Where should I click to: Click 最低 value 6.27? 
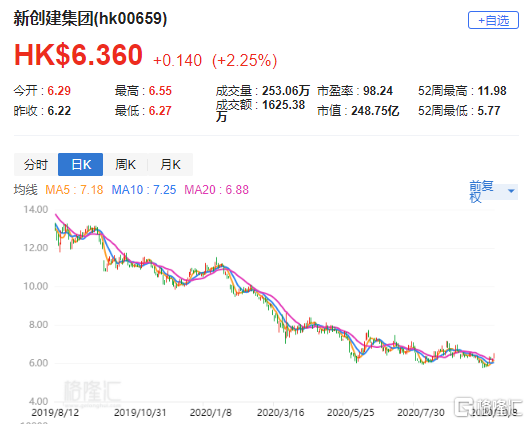(x=160, y=111)
